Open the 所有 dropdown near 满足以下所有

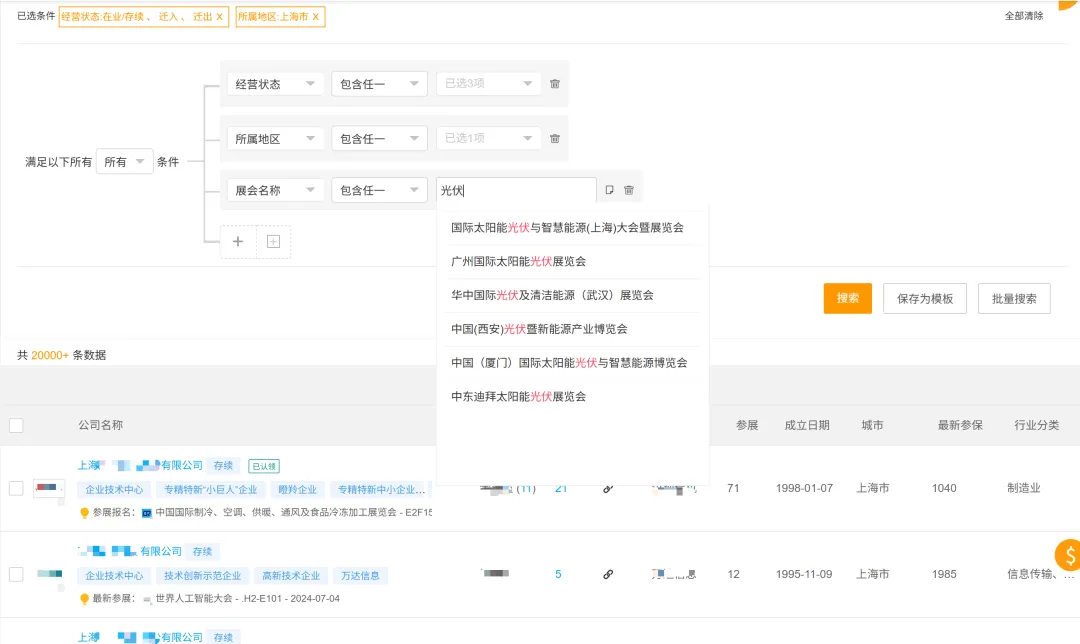[x=124, y=161]
